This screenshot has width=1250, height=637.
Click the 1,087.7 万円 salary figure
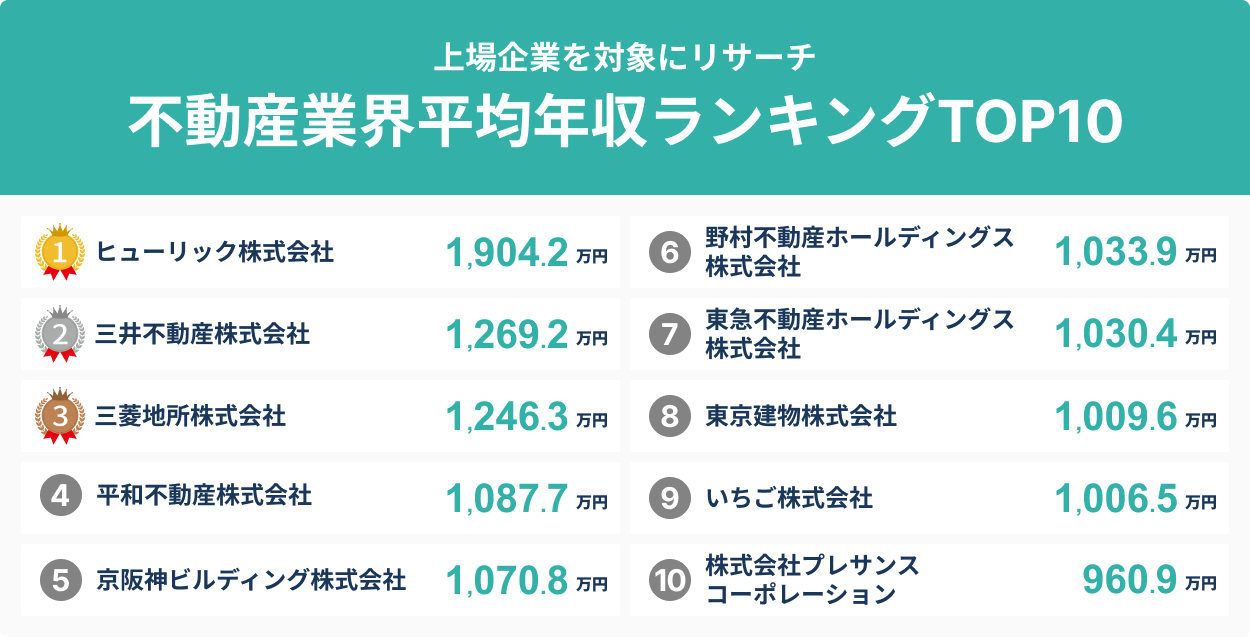click(x=527, y=497)
